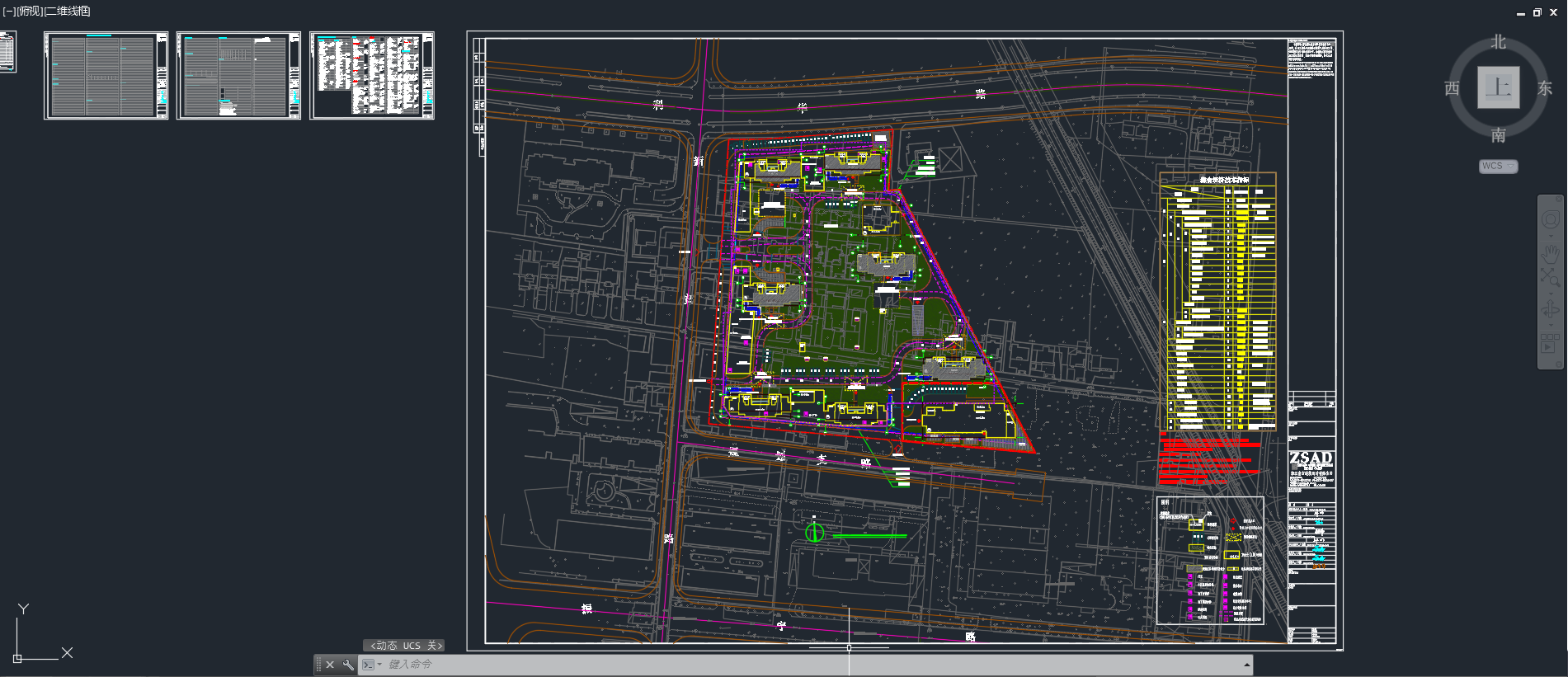Select the first large drawing sheet thumbnail
Viewport: 1568px width, 677px height.
point(106,76)
